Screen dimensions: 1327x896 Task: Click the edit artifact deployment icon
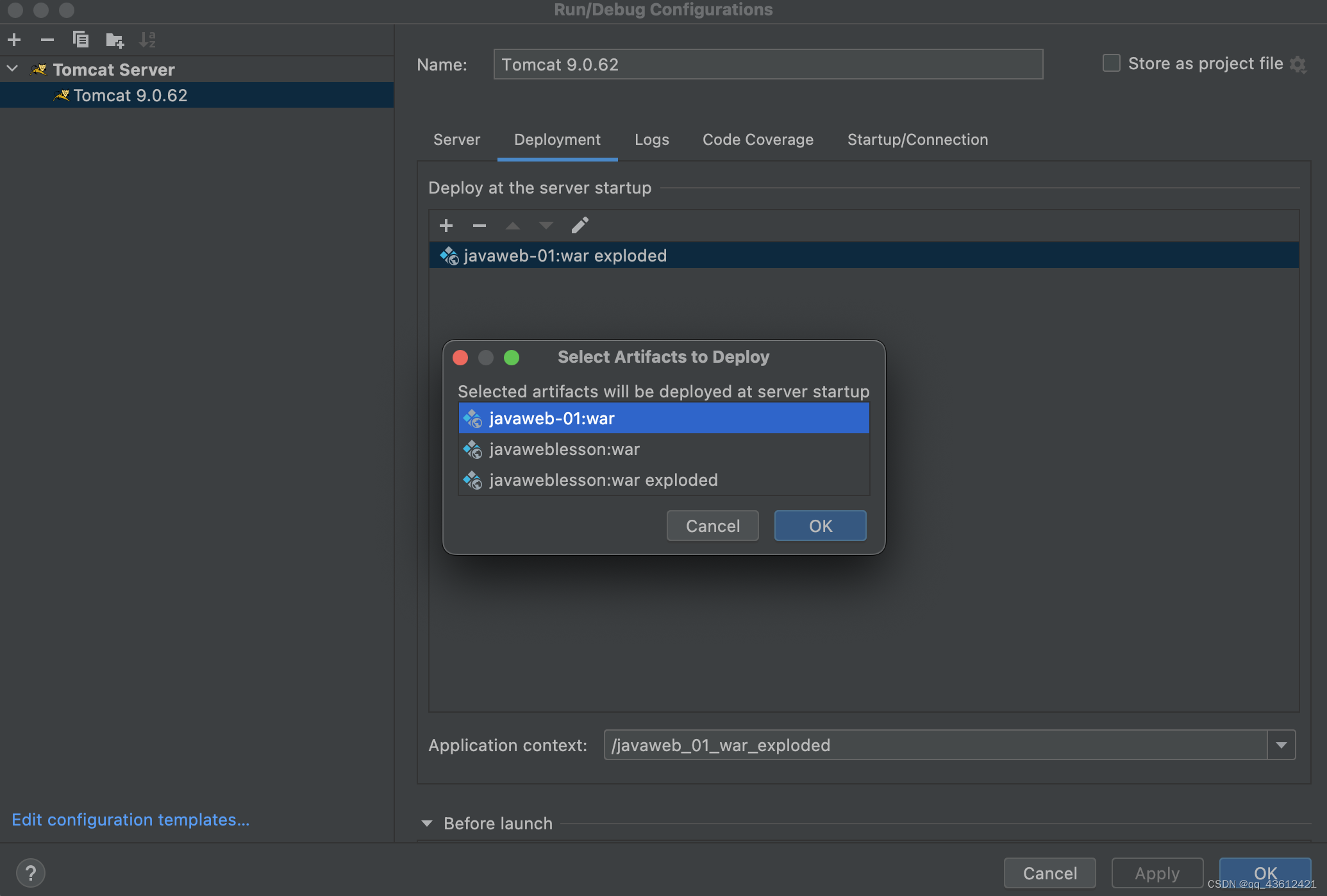coord(579,224)
